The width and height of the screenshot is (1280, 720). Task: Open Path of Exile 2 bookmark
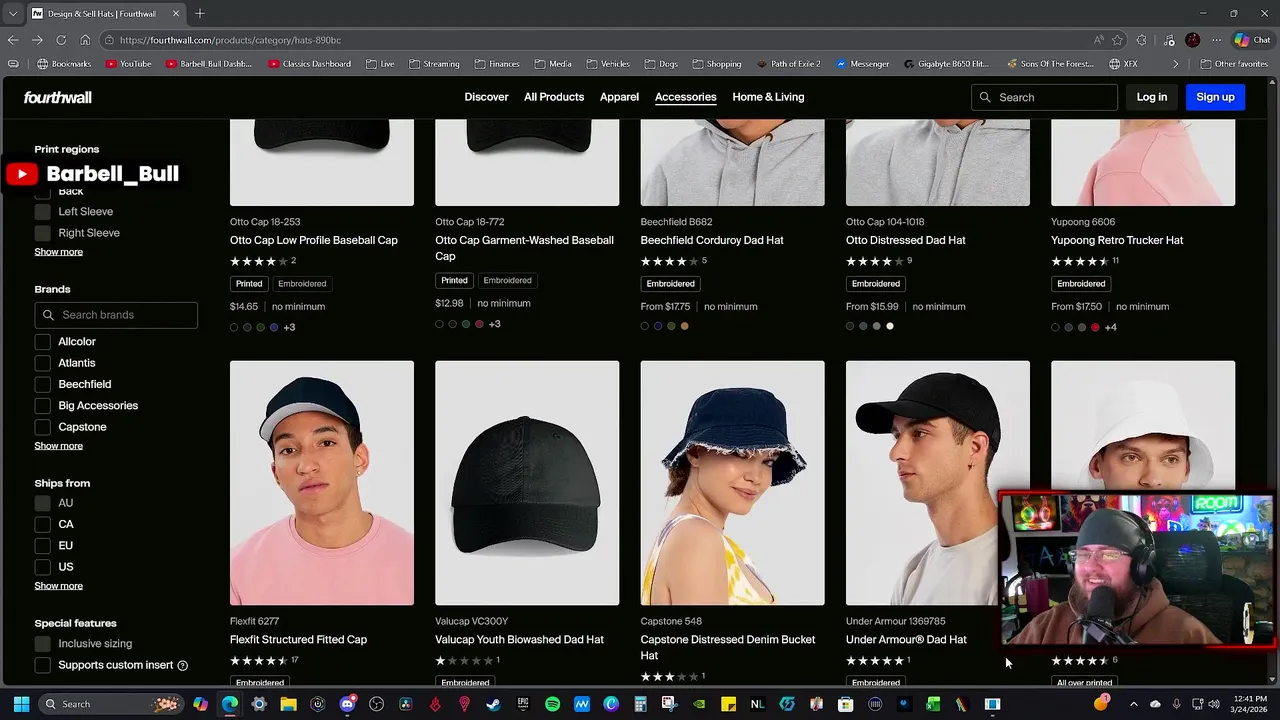789,64
